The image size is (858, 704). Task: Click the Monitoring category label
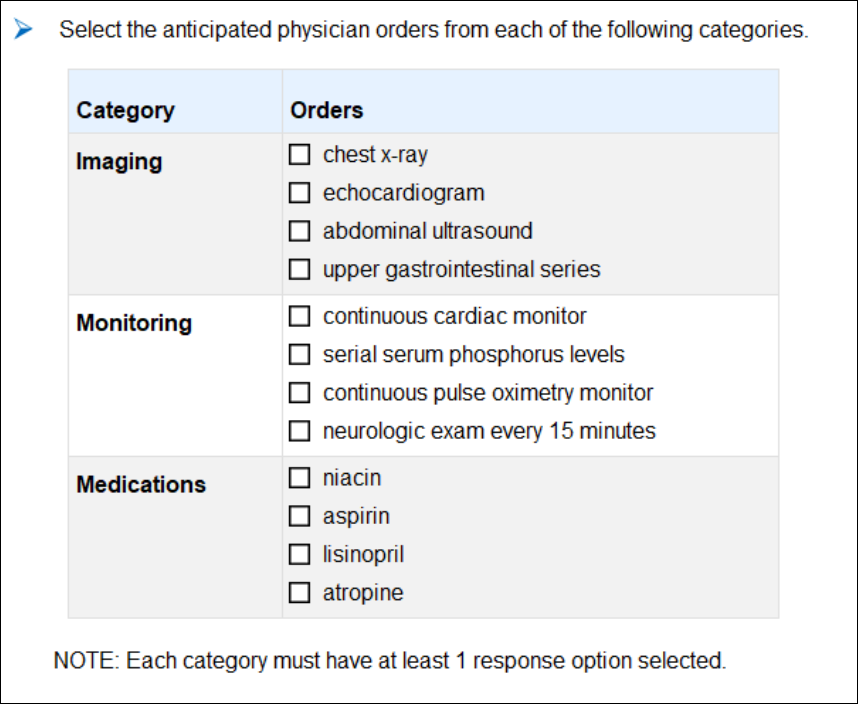tap(134, 323)
